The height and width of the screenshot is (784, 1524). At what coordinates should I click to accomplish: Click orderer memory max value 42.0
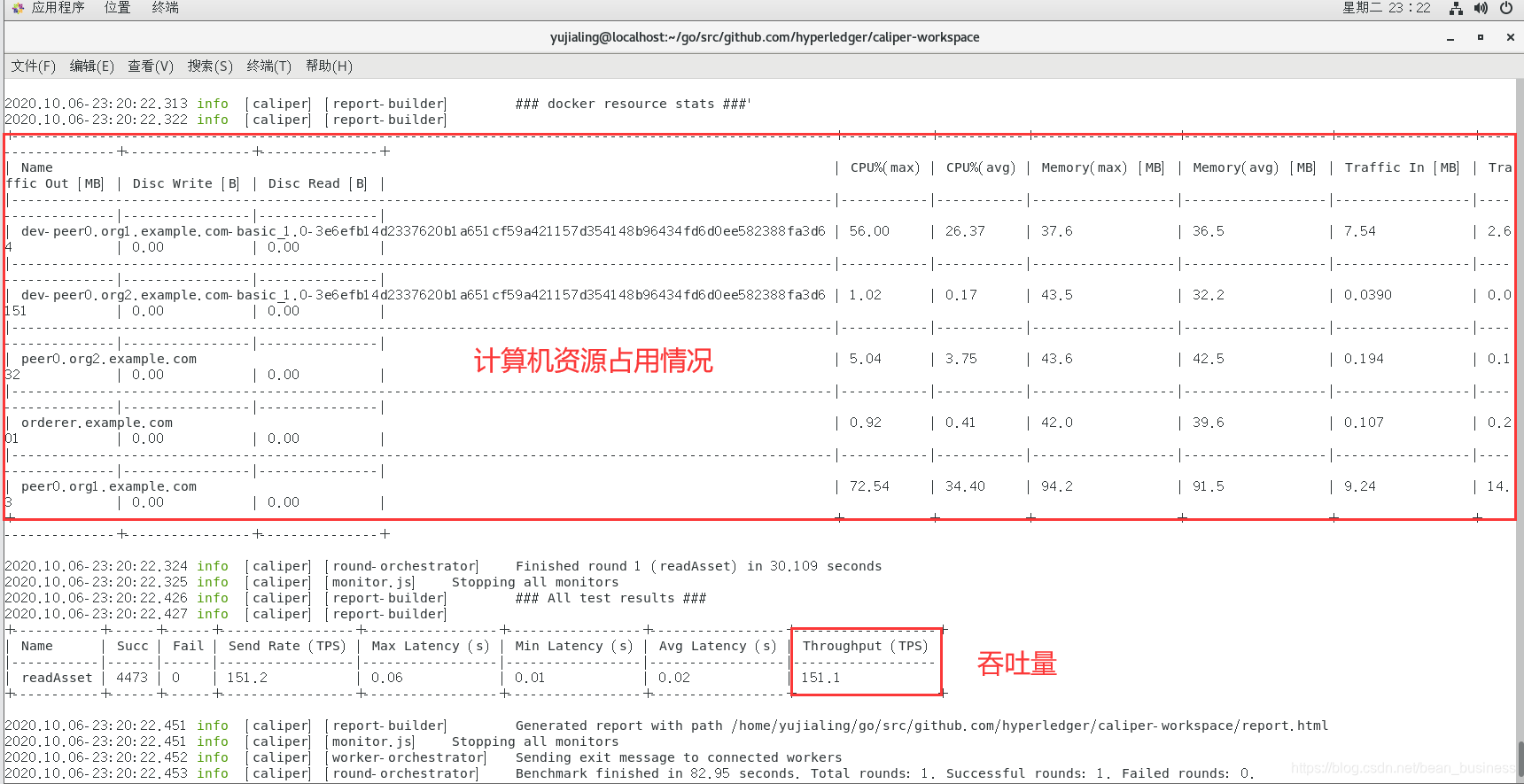tap(1057, 423)
